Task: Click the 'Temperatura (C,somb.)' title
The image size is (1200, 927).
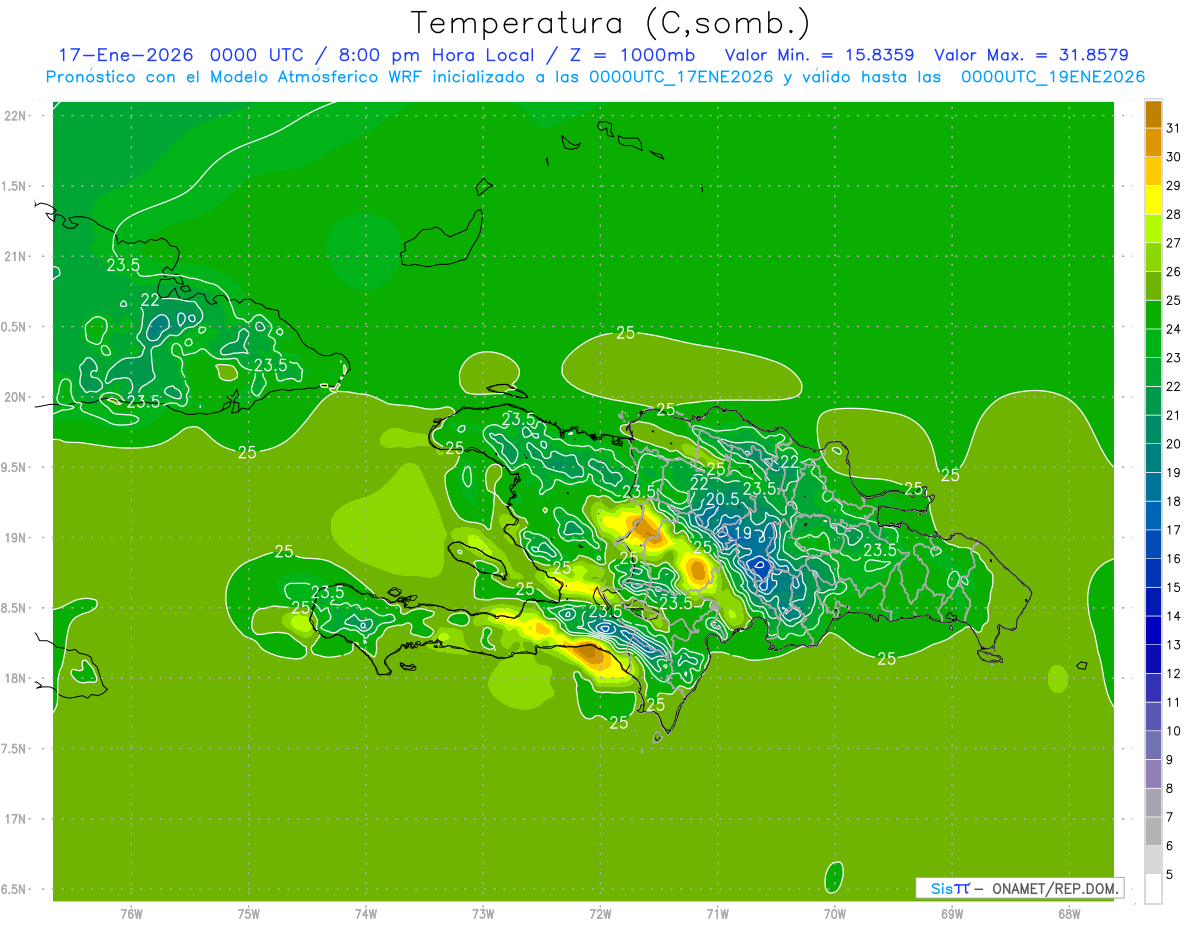Action: coord(611,23)
